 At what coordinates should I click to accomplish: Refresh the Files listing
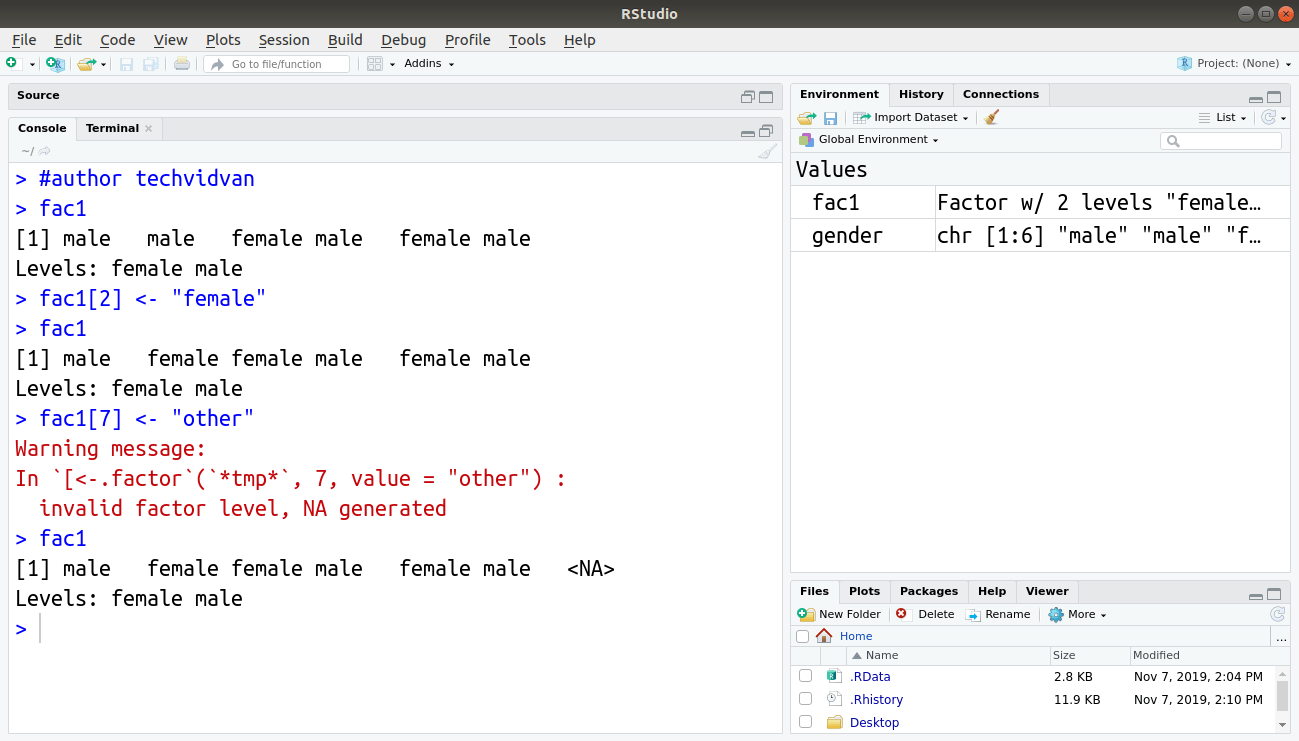(x=1277, y=614)
